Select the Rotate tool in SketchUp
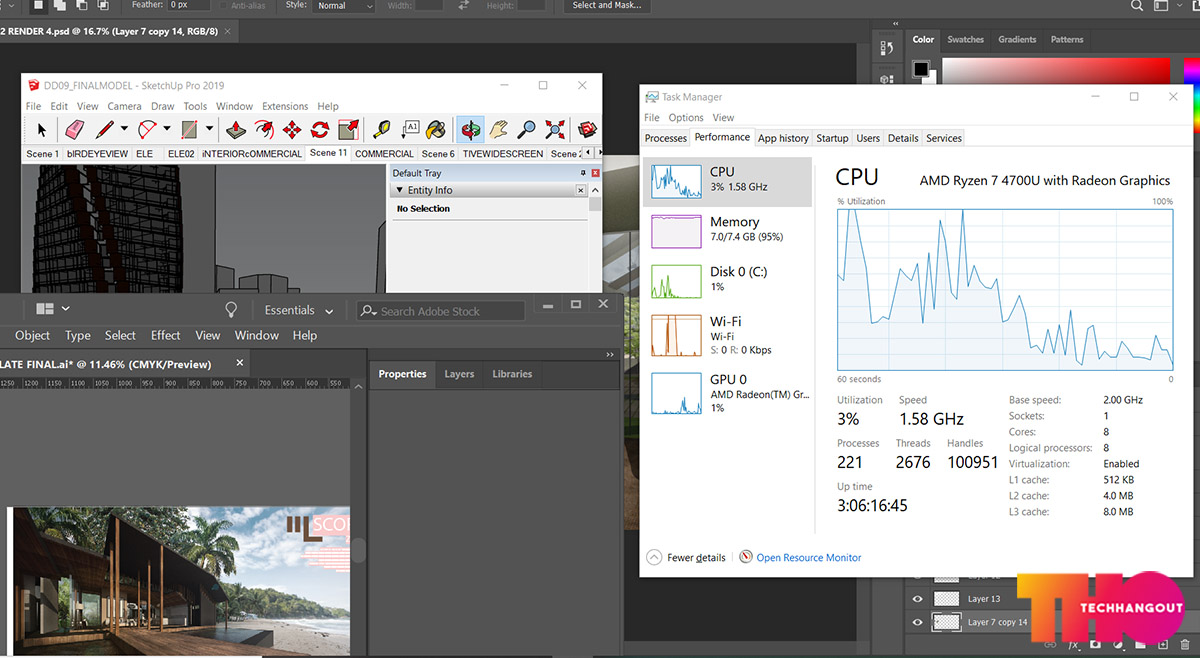This screenshot has width=1200, height=658. pos(320,129)
